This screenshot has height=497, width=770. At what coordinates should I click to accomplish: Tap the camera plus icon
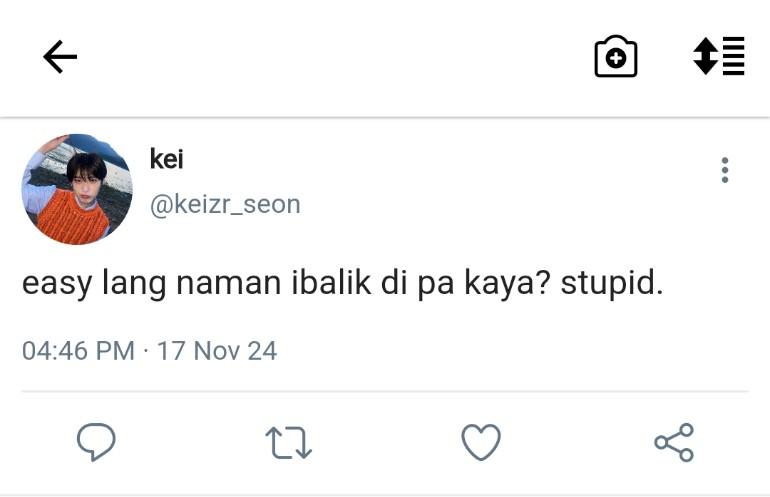[616, 58]
